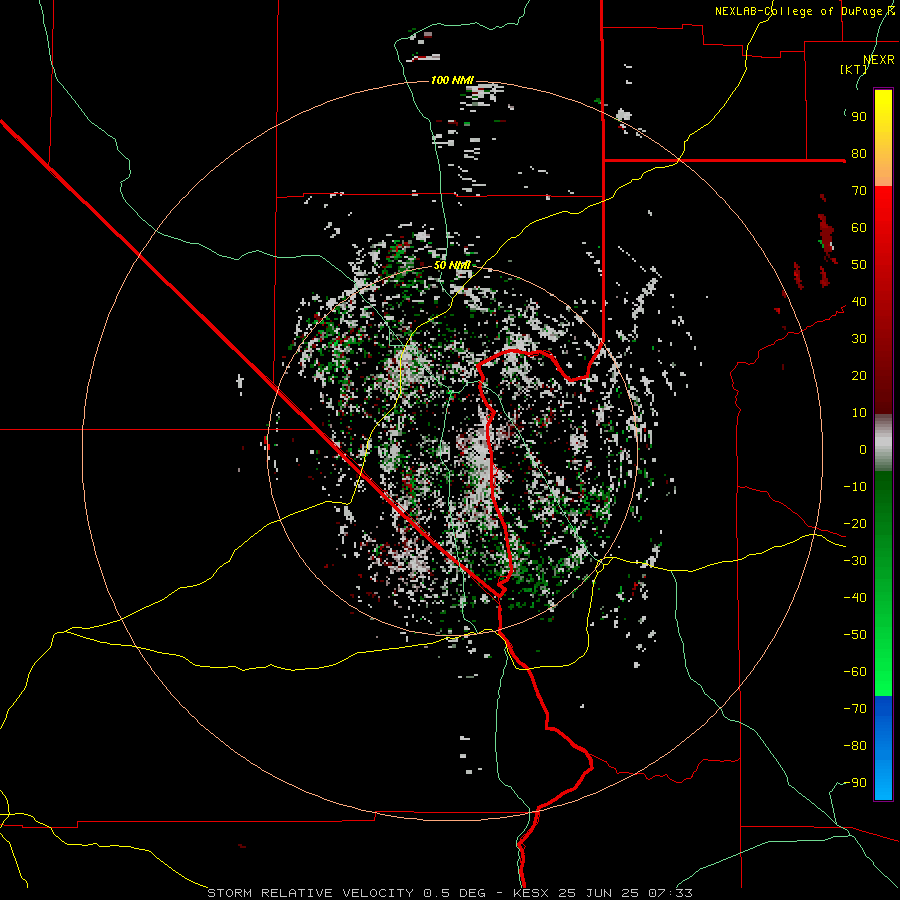Viewport: 900px width, 900px height.
Task: Click the 50 NMI range ring label
Action: 452,265
